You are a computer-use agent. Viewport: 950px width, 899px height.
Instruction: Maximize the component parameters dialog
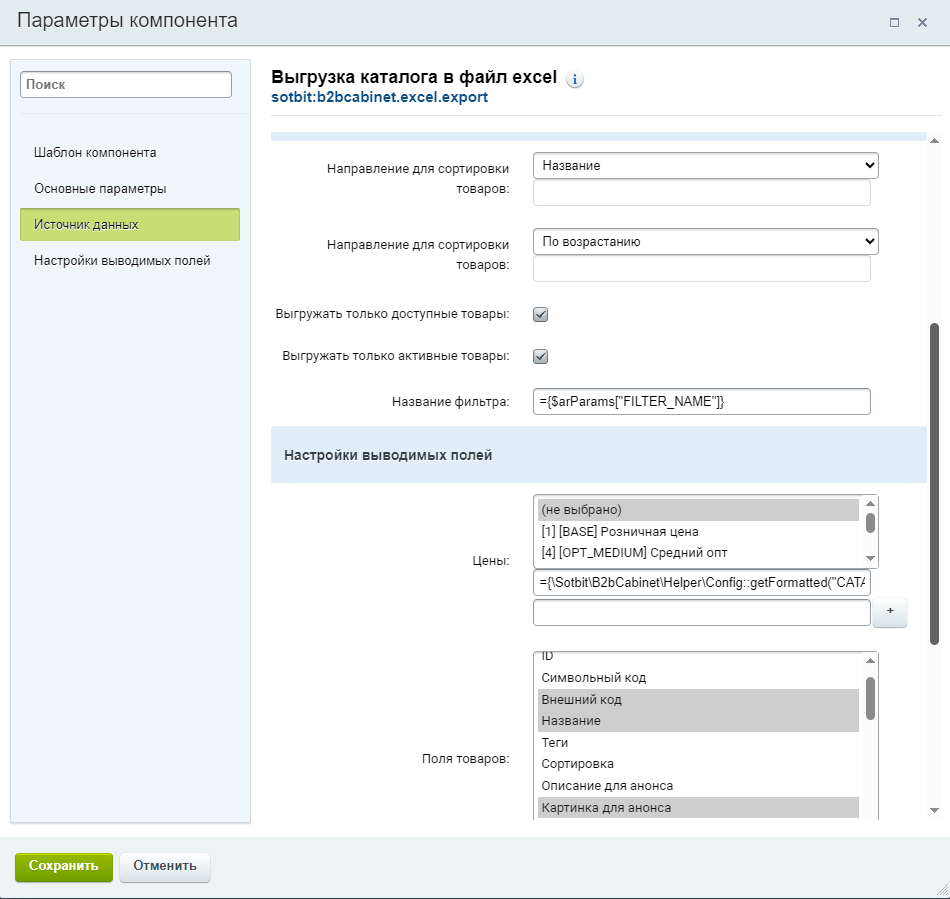(894, 22)
